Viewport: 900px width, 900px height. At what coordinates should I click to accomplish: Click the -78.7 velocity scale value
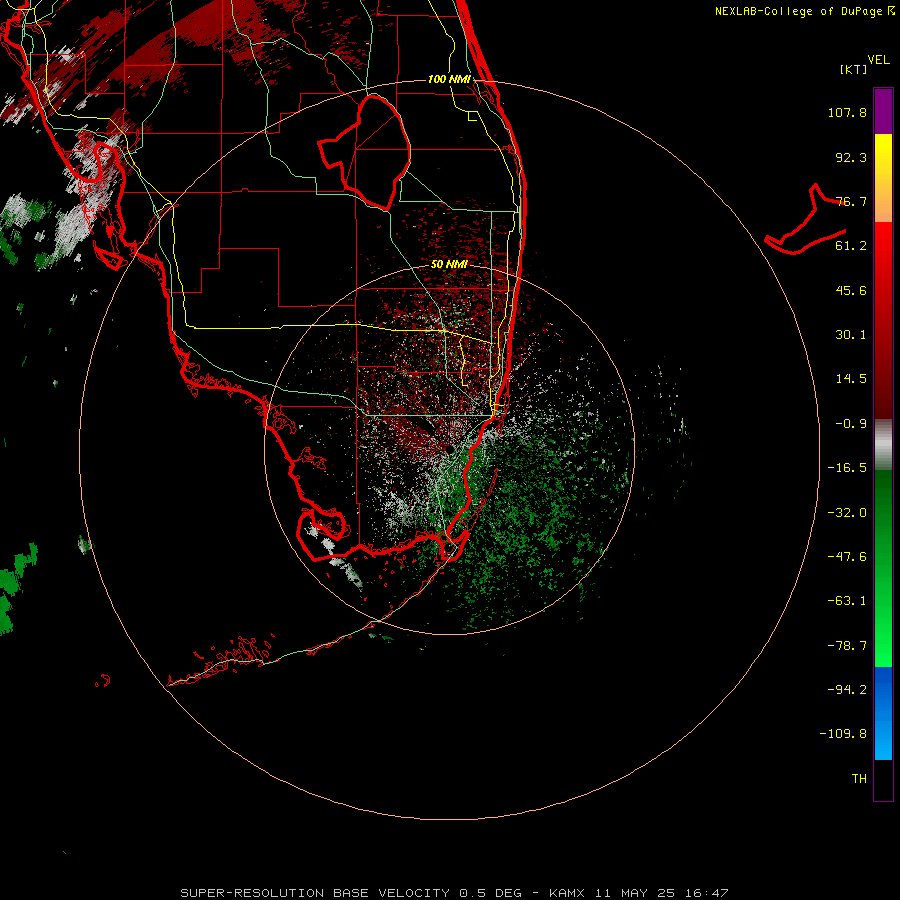(x=847, y=646)
